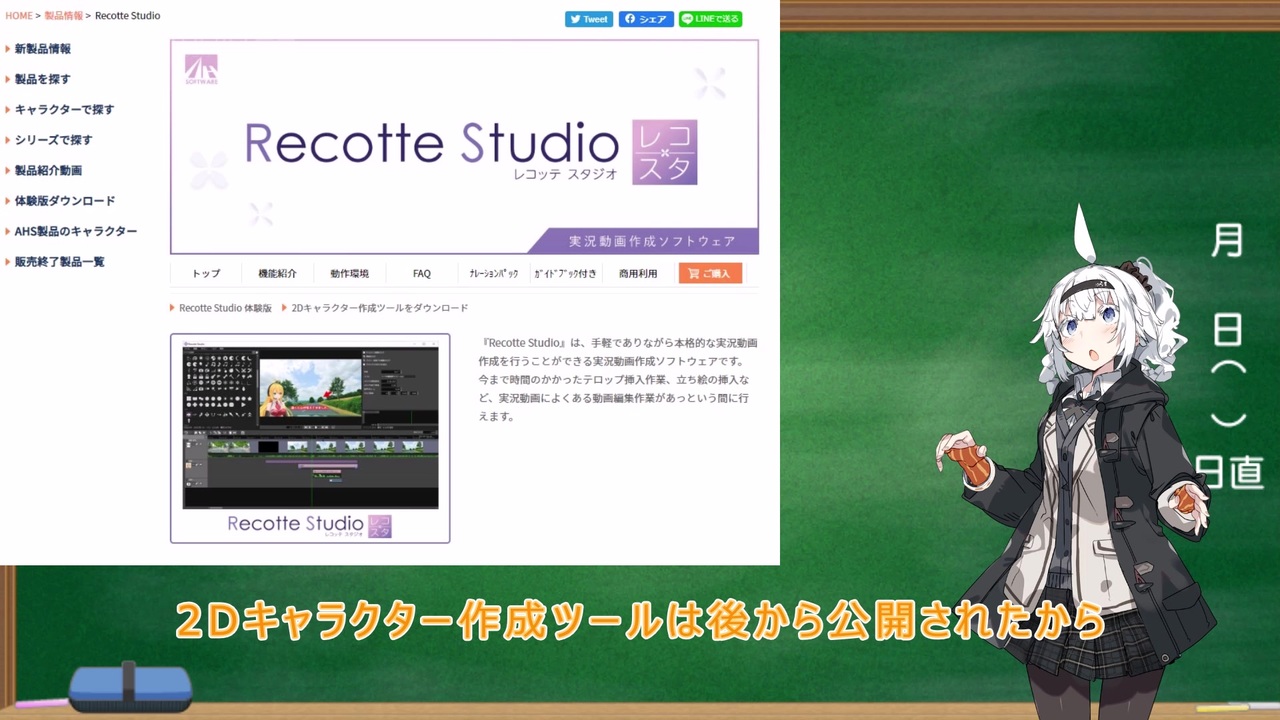Click the レコスタ square logo in banner
1280x720 pixels.
[665, 152]
